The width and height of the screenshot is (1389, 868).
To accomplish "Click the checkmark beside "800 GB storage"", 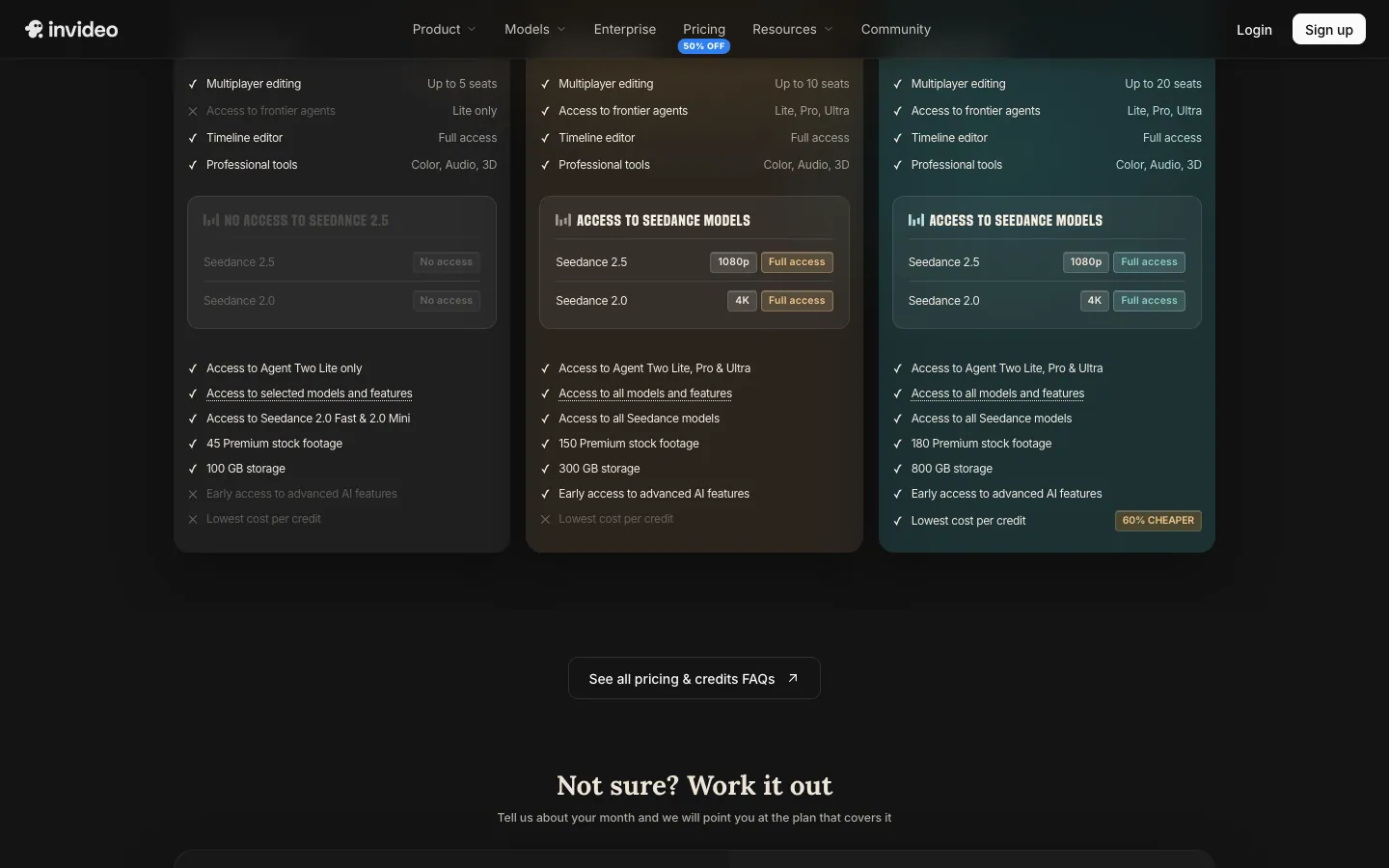I will (x=898, y=469).
